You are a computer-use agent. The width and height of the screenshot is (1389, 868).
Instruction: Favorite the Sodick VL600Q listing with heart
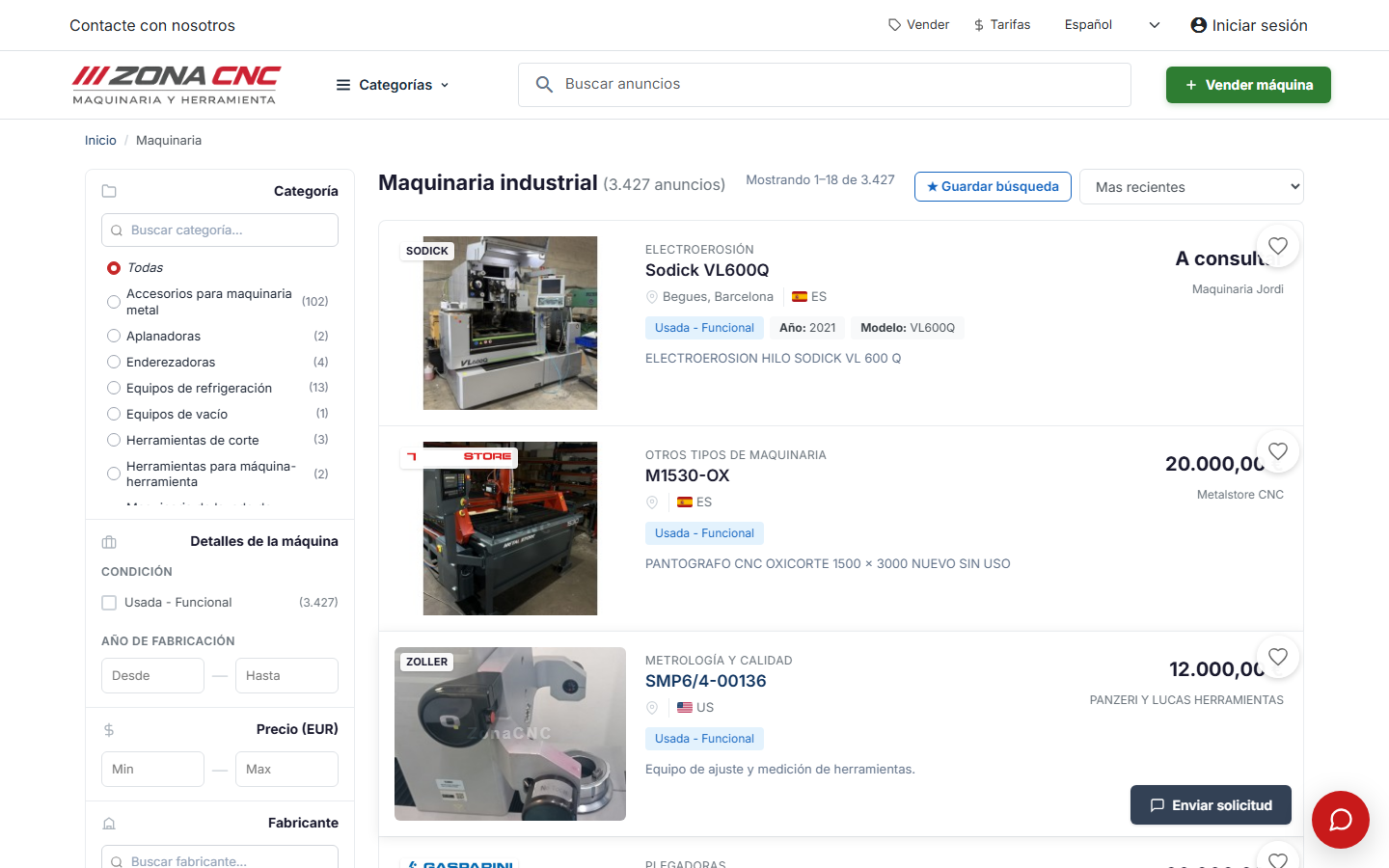pos(1278,246)
